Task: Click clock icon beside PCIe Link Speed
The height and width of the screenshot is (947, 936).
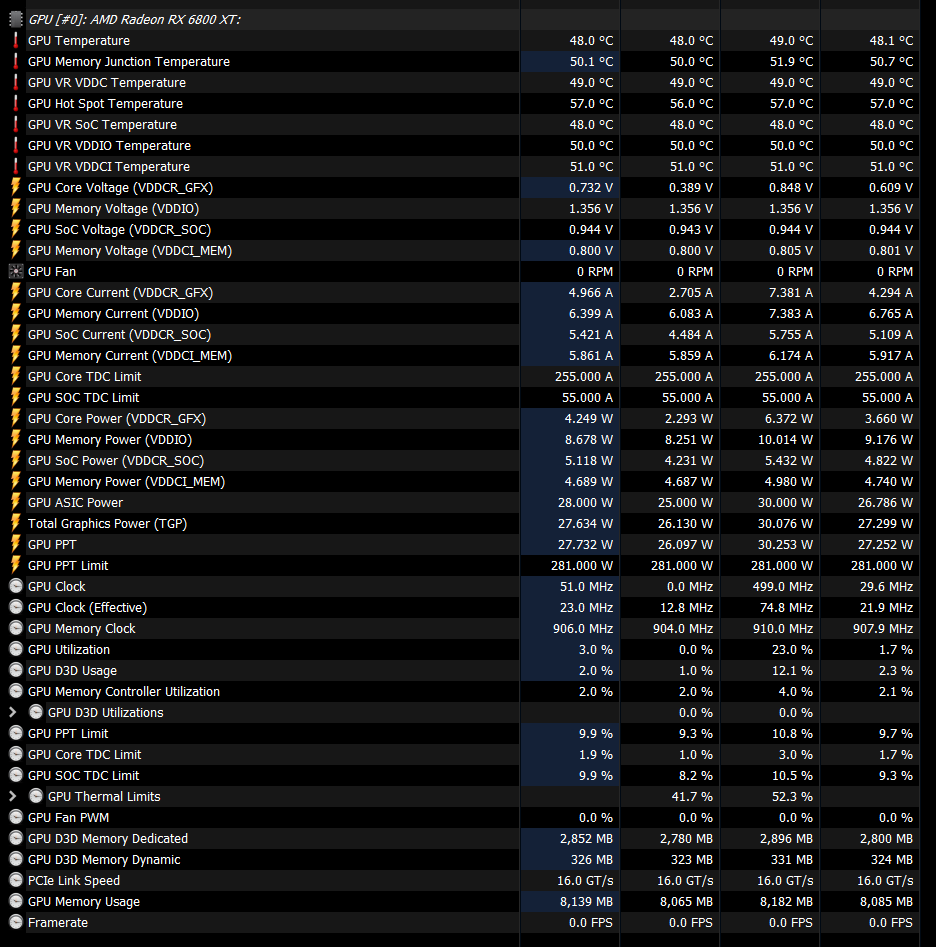Action: coord(16,881)
